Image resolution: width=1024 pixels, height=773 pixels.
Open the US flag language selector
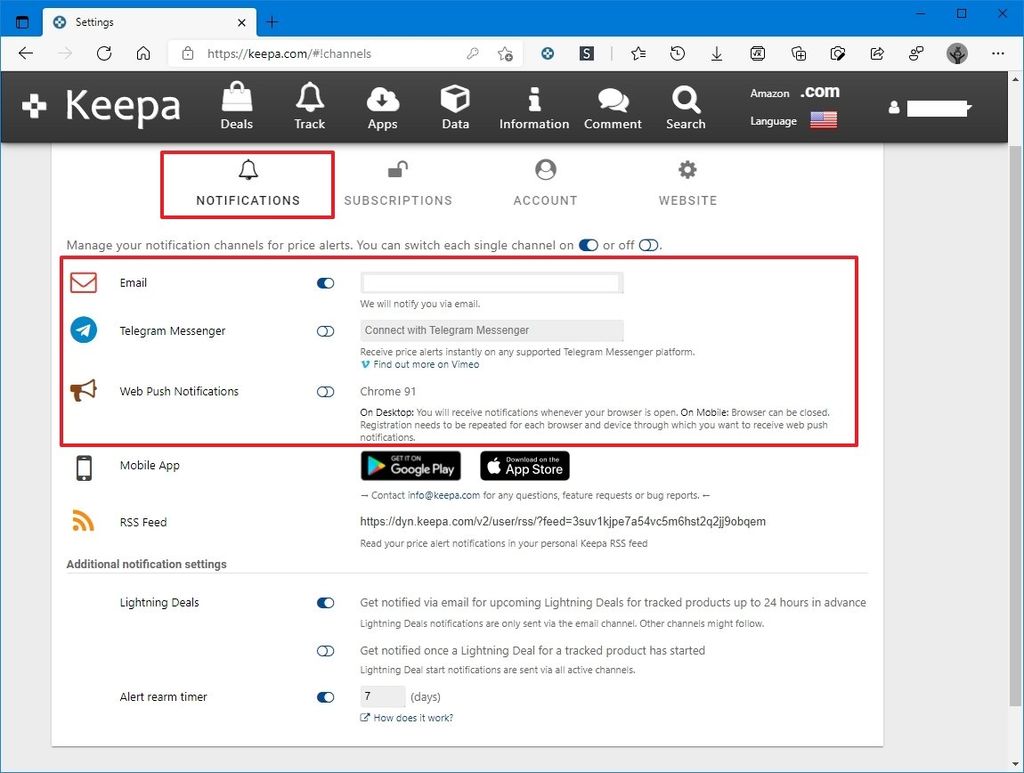click(822, 119)
